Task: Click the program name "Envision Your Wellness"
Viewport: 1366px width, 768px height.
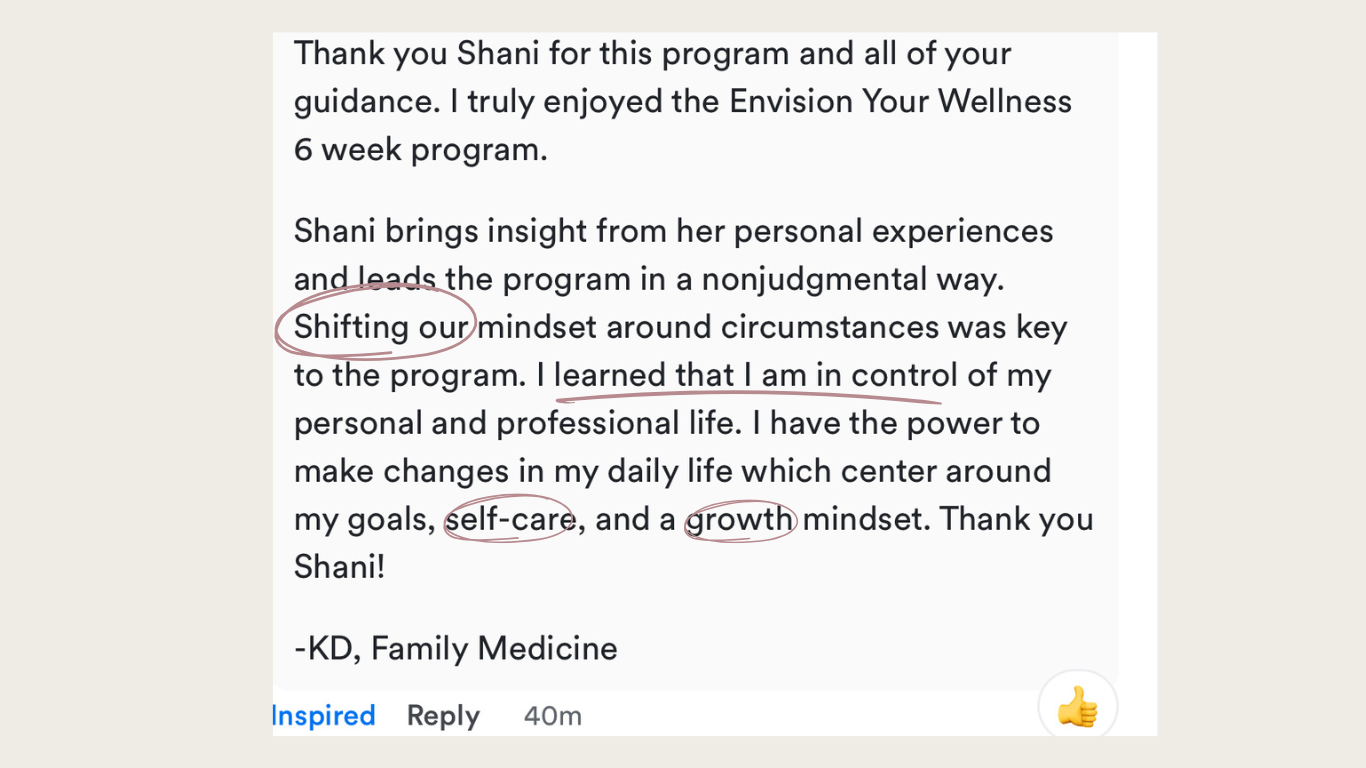Action: [901, 102]
